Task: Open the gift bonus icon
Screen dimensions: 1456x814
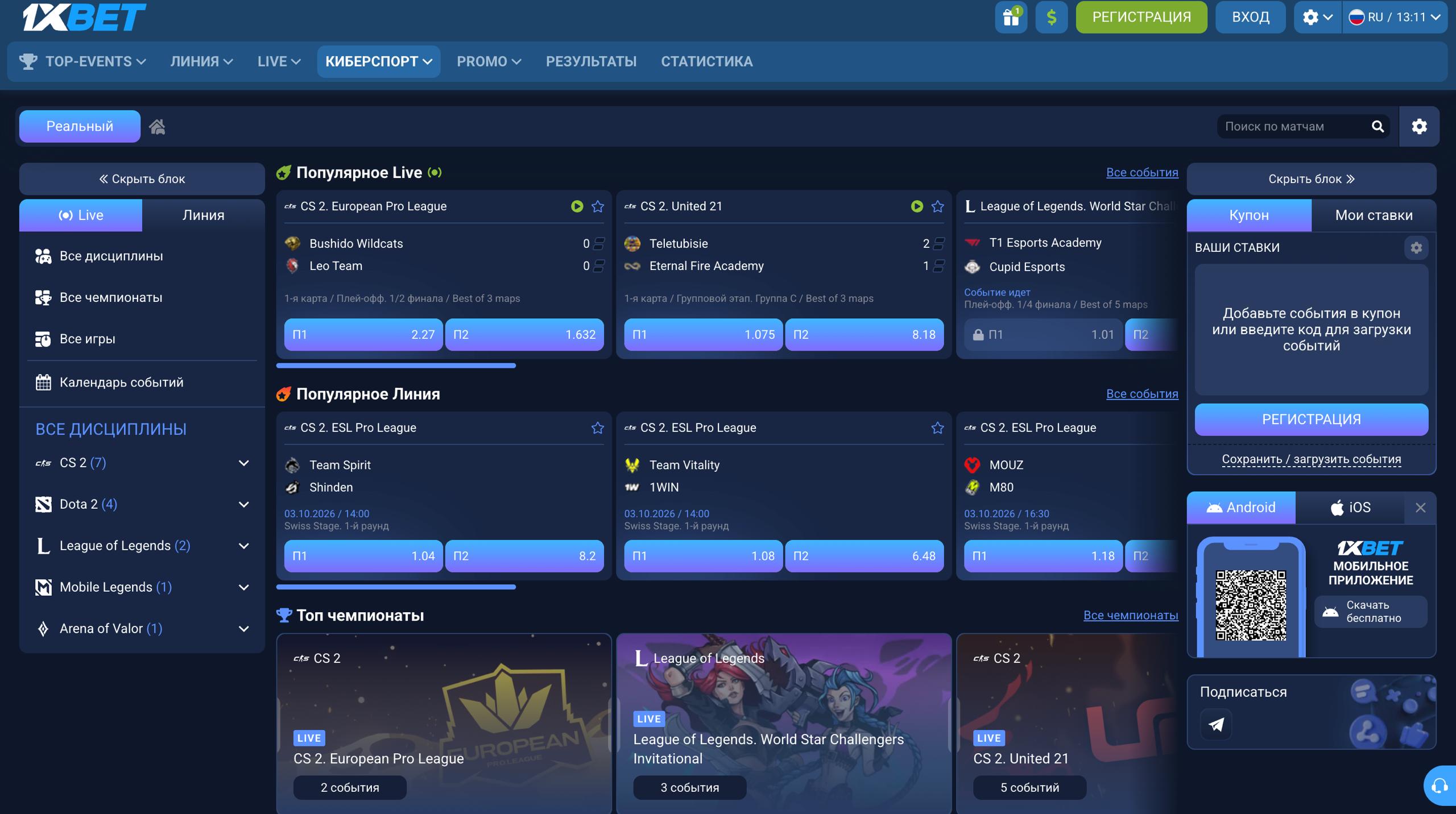Action: tap(1011, 17)
